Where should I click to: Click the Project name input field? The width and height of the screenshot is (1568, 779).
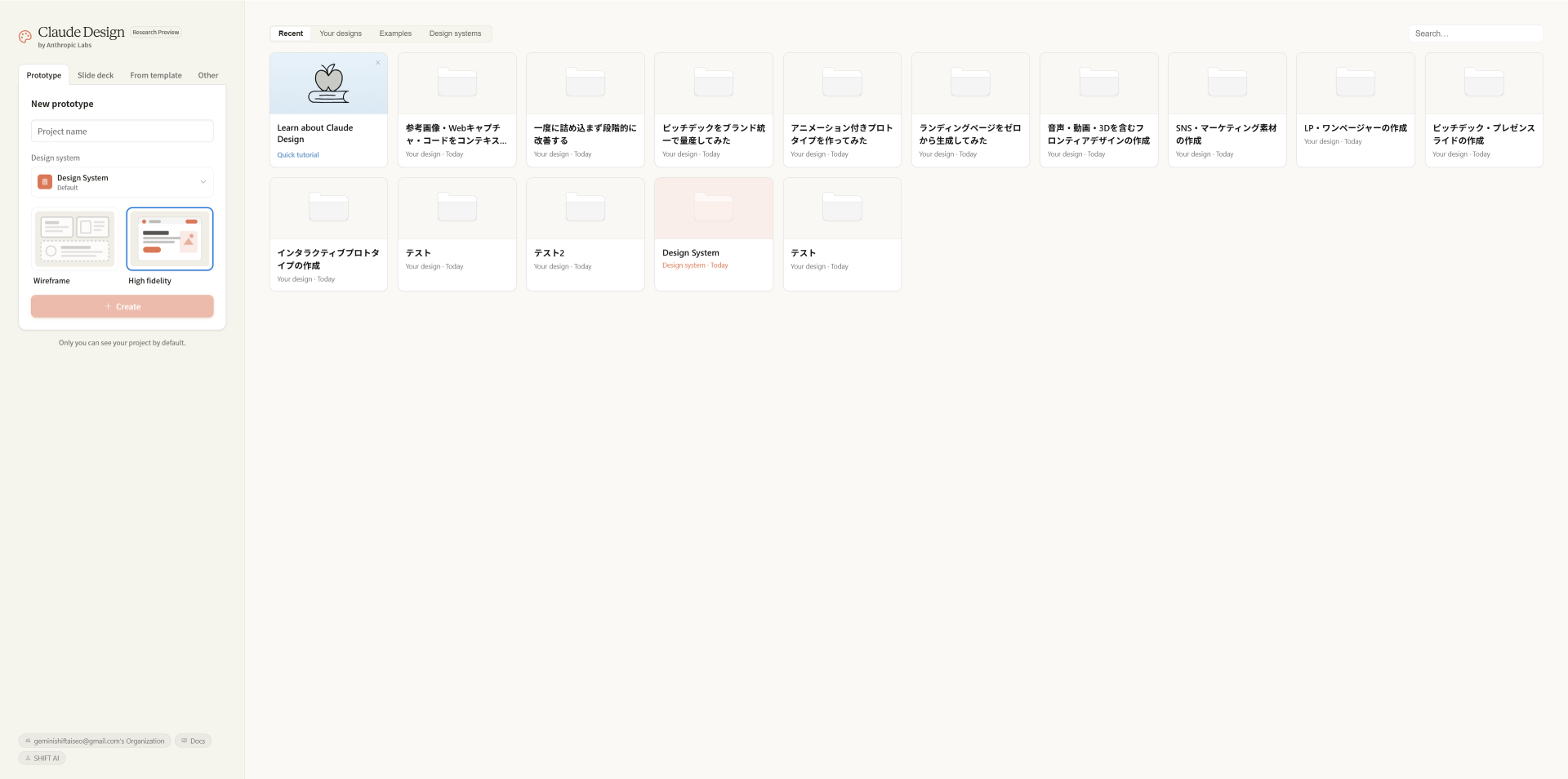click(122, 131)
